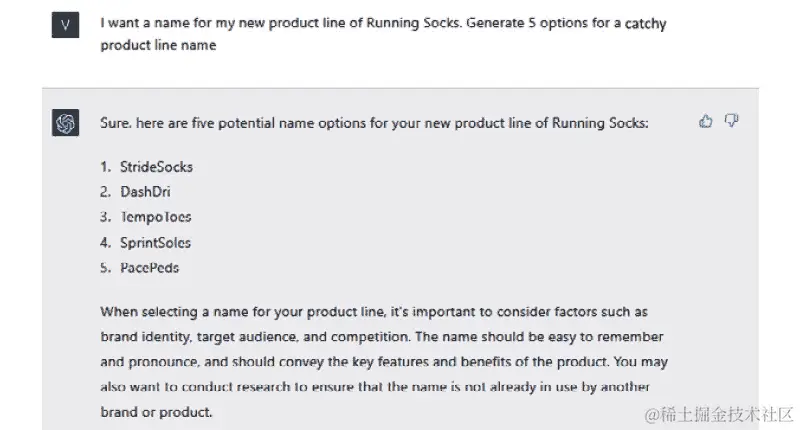Click the user avatar labeled V
The height and width of the screenshot is (430, 800).
65,25
